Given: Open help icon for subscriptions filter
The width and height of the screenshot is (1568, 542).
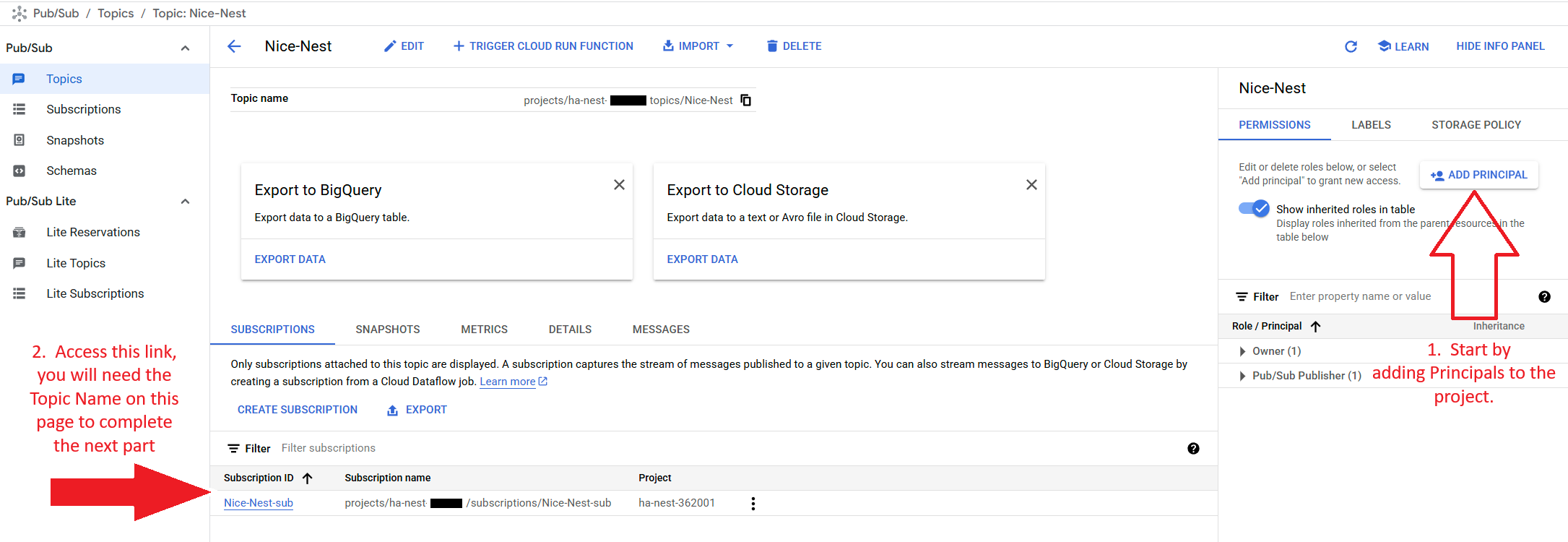Looking at the screenshot, I should [x=1193, y=449].
